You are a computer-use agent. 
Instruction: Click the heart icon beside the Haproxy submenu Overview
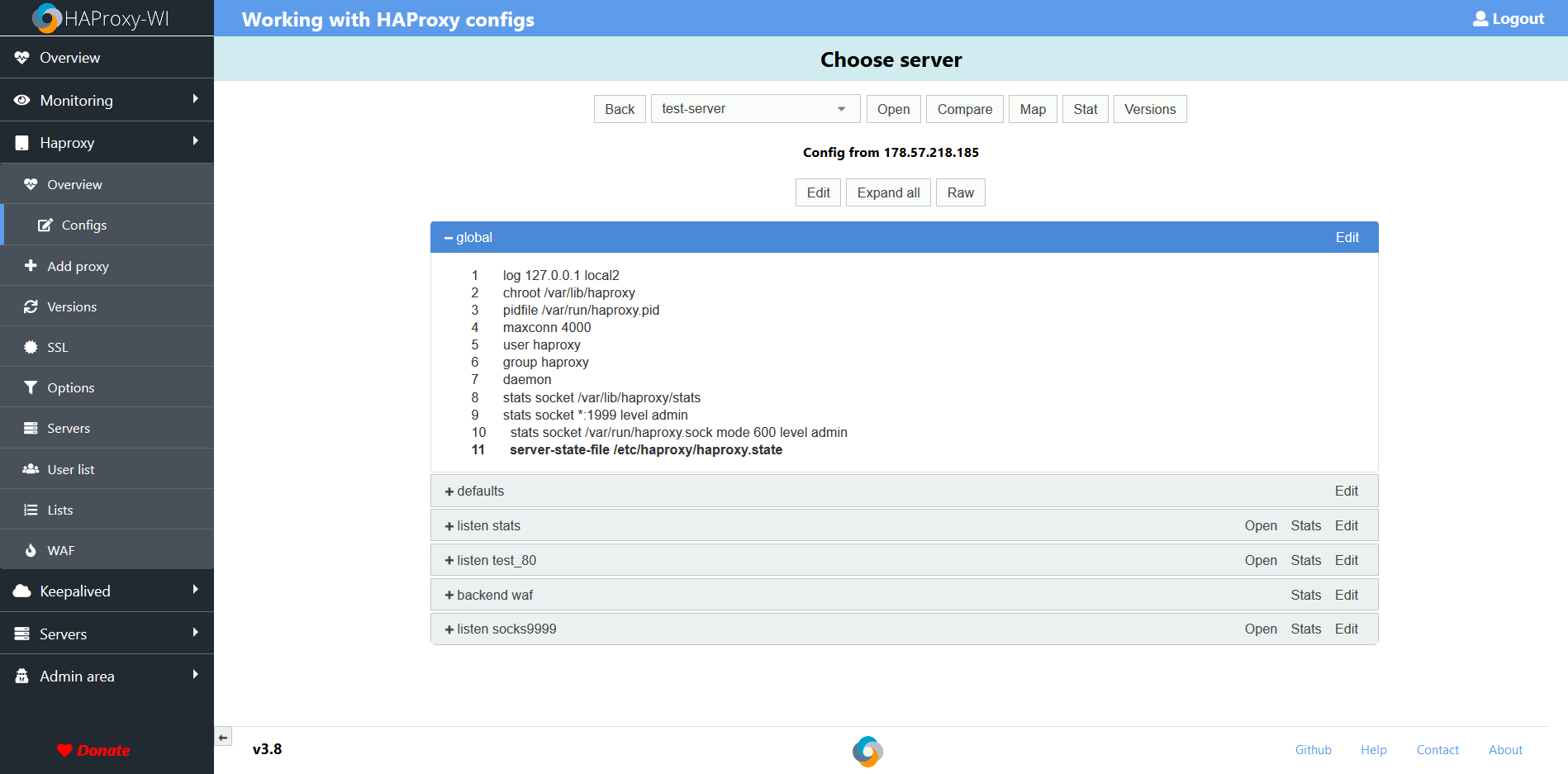click(31, 184)
